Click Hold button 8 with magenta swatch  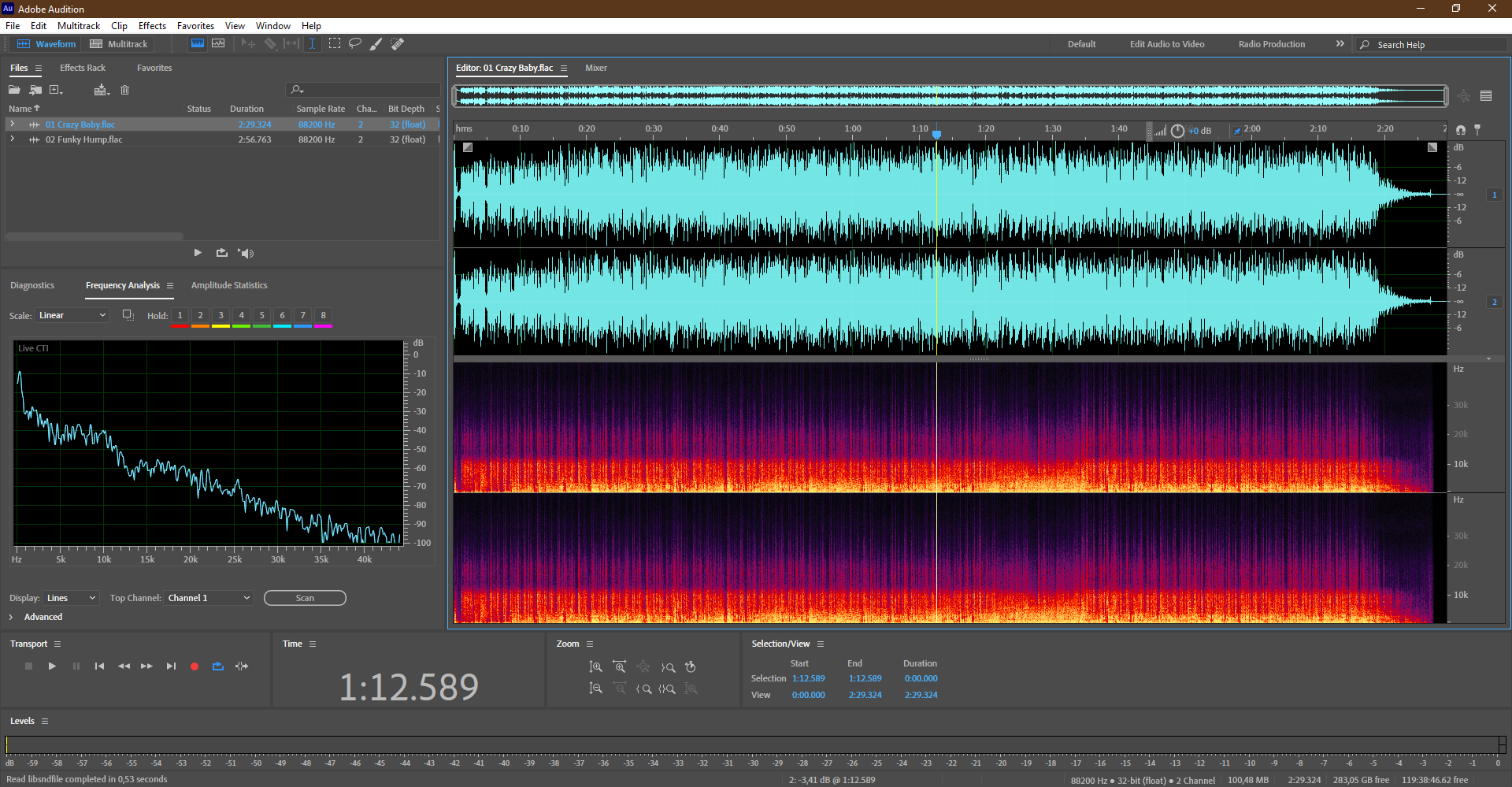(x=323, y=316)
